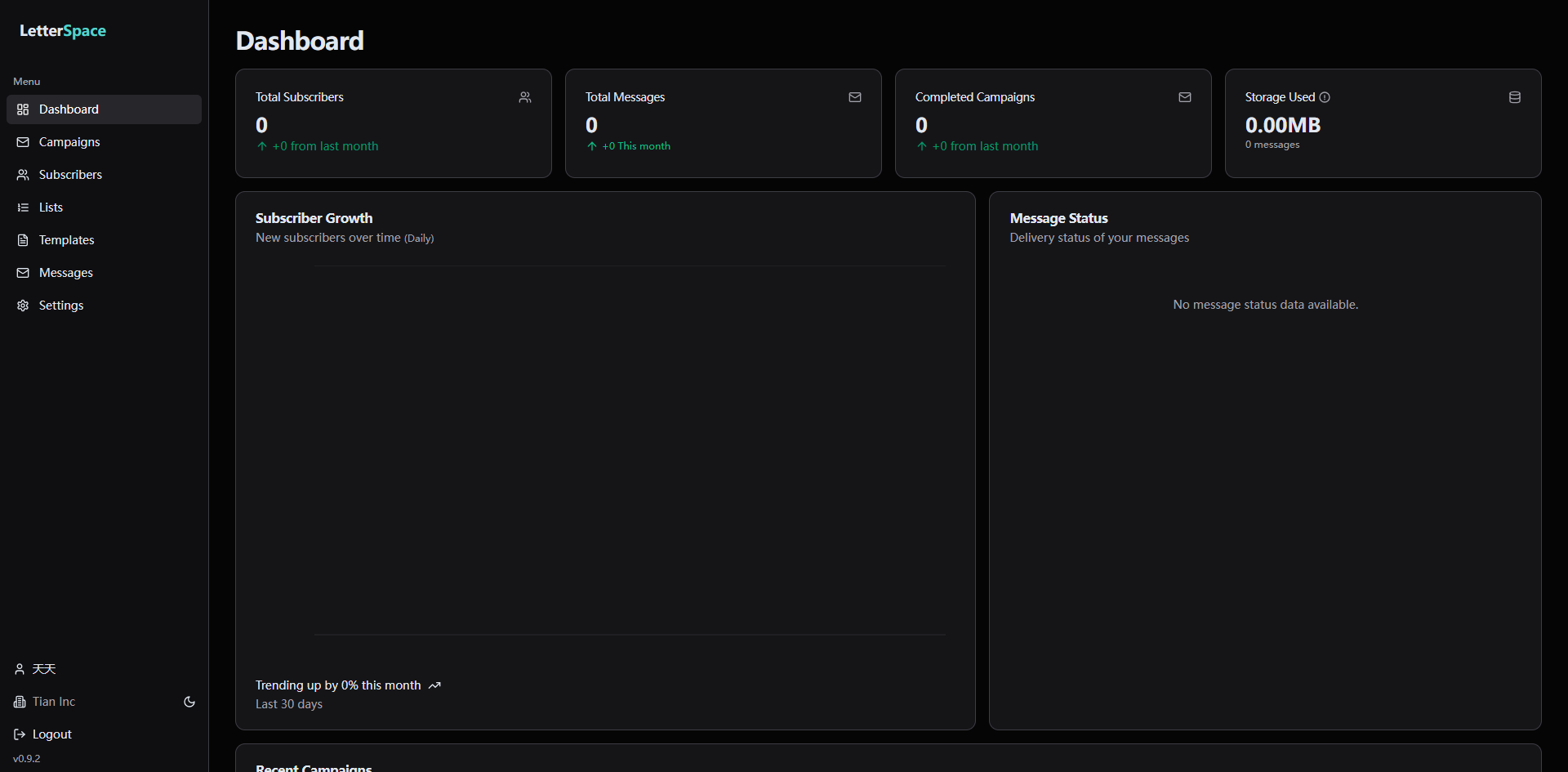The width and height of the screenshot is (1568, 772).
Task: Click the green arrow in Completed Campaigns card
Action: (x=922, y=146)
